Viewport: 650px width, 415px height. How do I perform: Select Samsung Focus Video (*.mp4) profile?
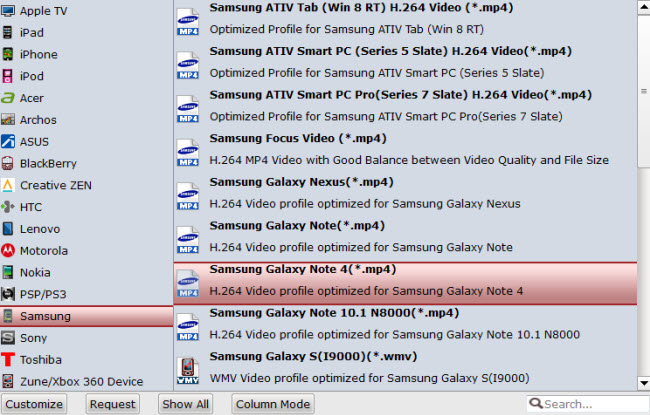(x=405, y=153)
